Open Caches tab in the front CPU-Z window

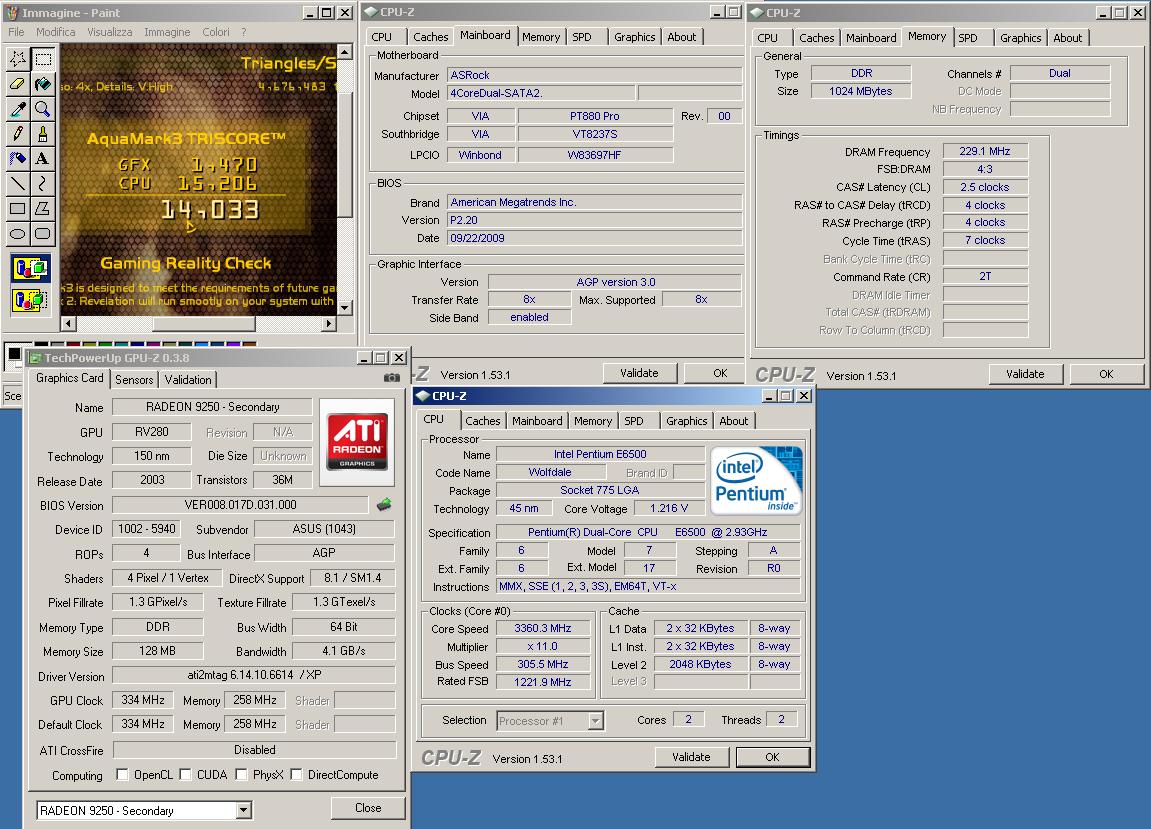pyautogui.click(x=482, y=421)
